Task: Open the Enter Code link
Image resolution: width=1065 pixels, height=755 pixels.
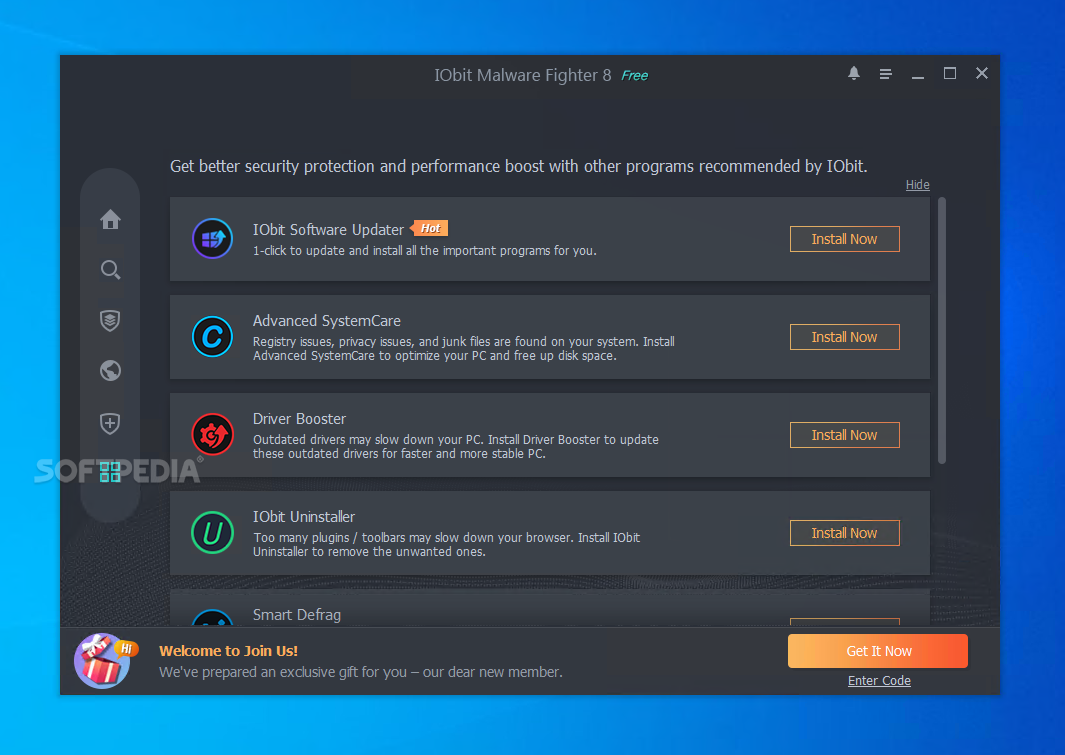Action: click(879, 681)
